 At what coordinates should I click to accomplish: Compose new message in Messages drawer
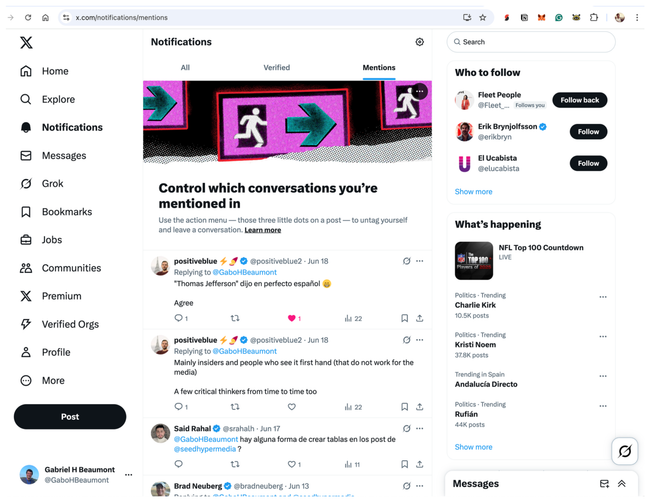pos(604,484)
